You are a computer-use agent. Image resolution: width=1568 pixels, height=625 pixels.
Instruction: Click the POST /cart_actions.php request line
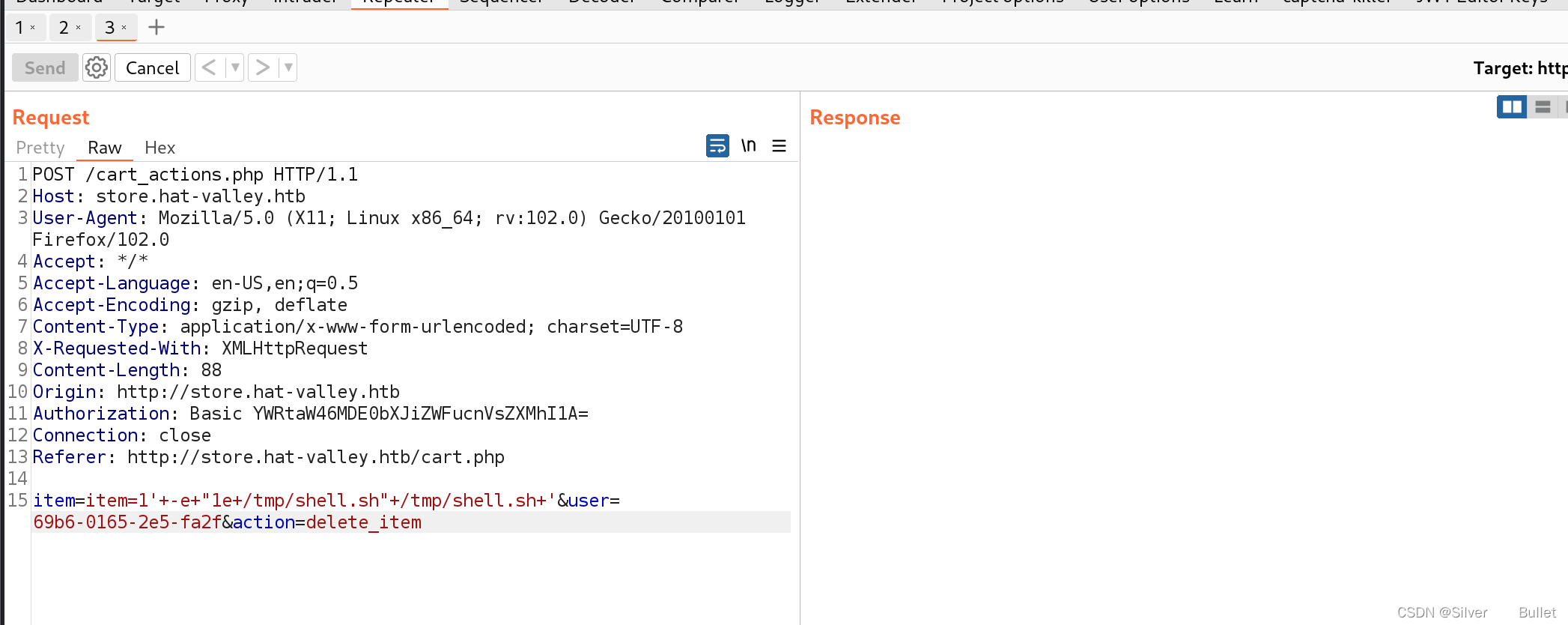195,175
